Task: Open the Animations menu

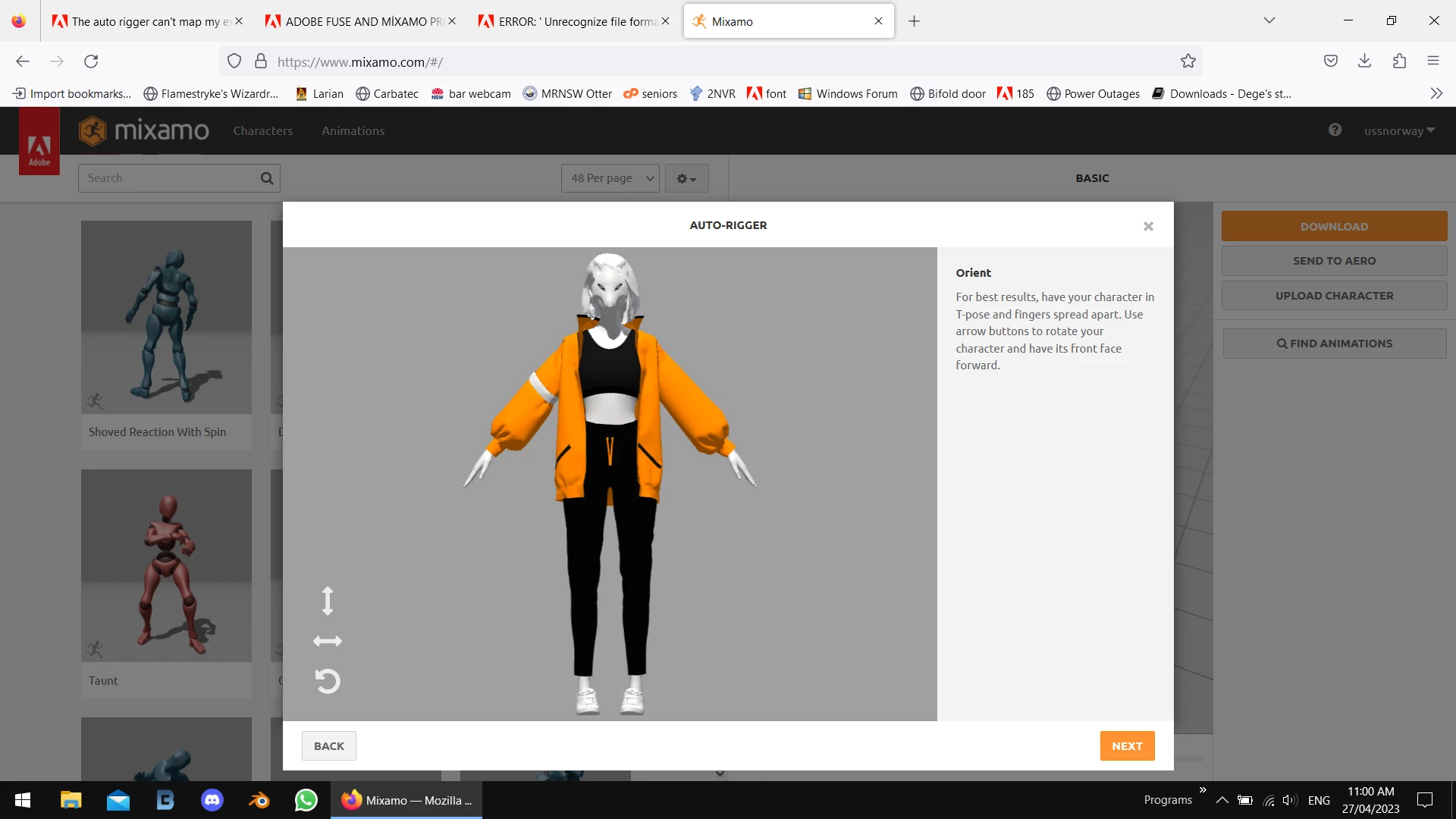Action: pos(353,131)
